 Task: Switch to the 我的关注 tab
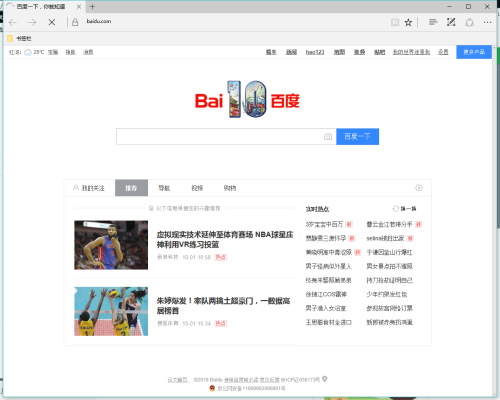[x=89, y=188]
